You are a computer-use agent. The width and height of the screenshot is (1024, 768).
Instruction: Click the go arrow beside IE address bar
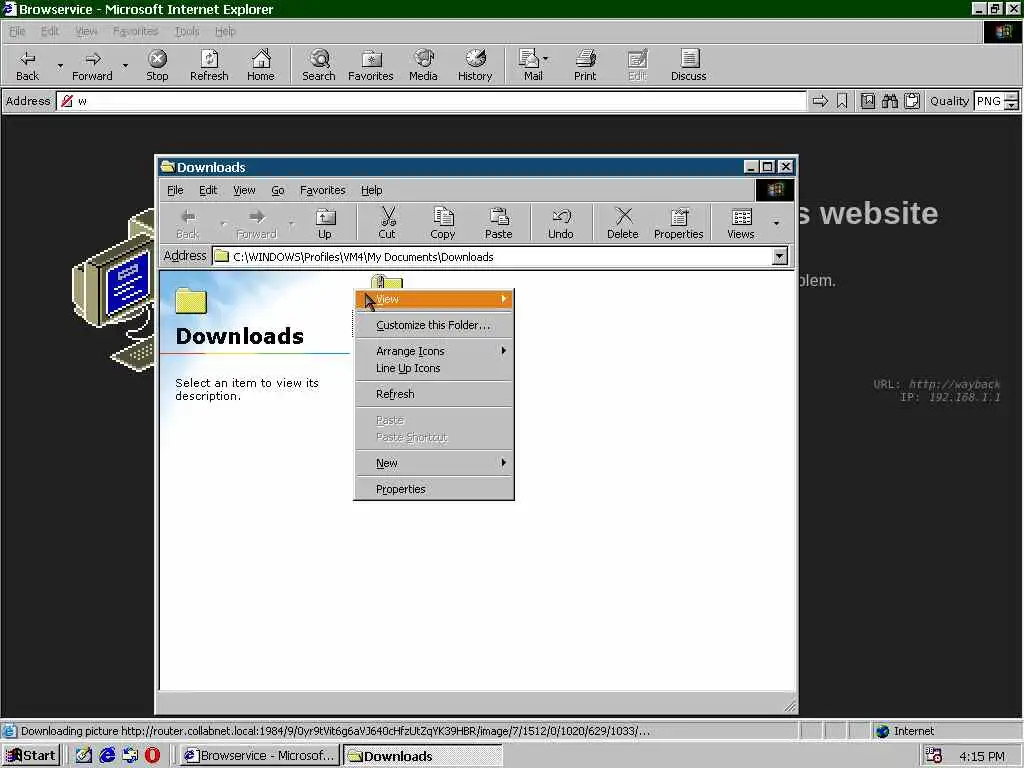click(x=820, y=101)
